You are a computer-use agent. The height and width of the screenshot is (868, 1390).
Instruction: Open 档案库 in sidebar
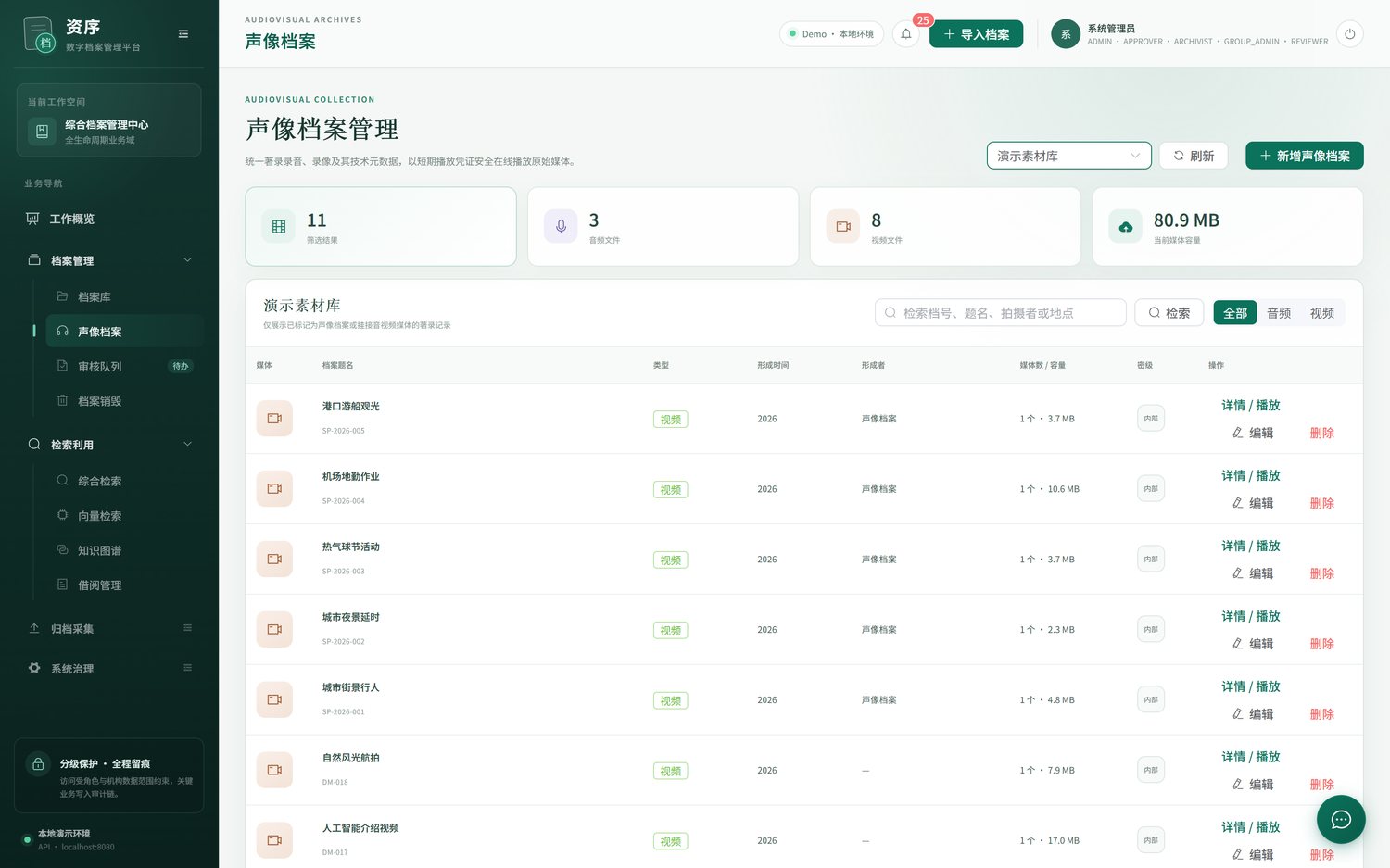point(124,296)
